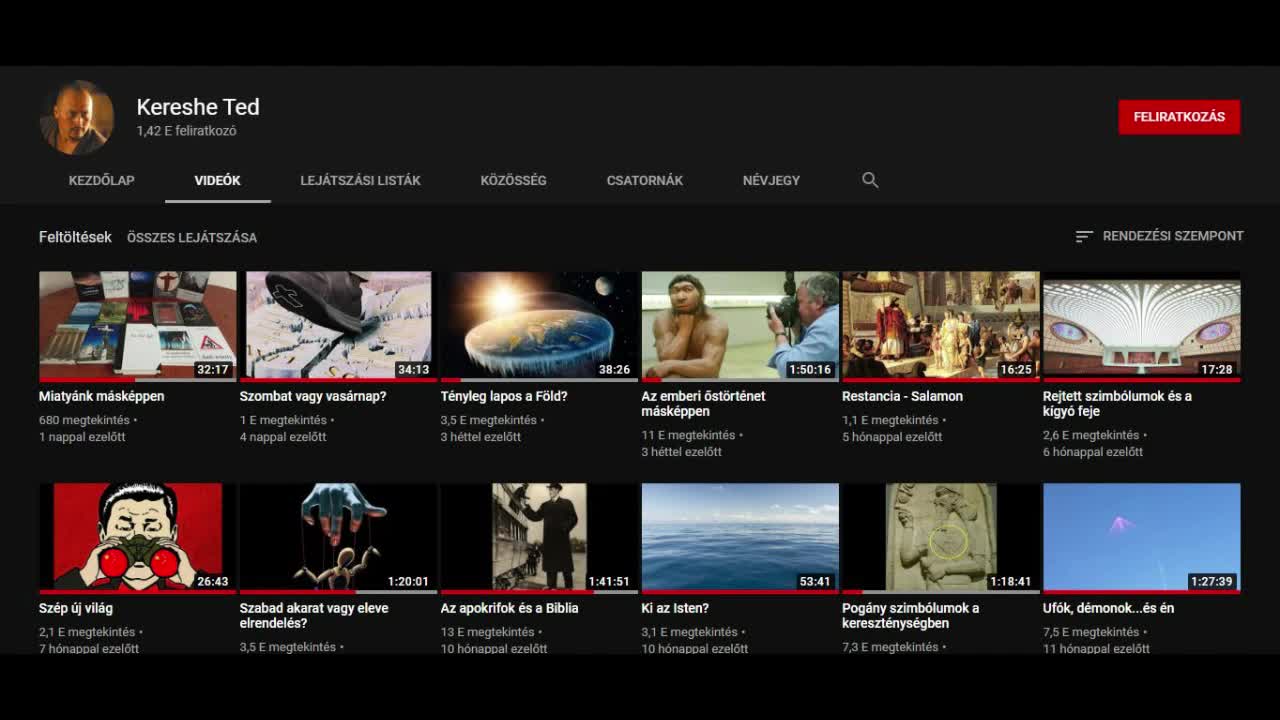This screenshot has width=1280, height=720.
Task: Click the 1,42 E feliratkozó subscriber count
Action: [x=186, y=131]
